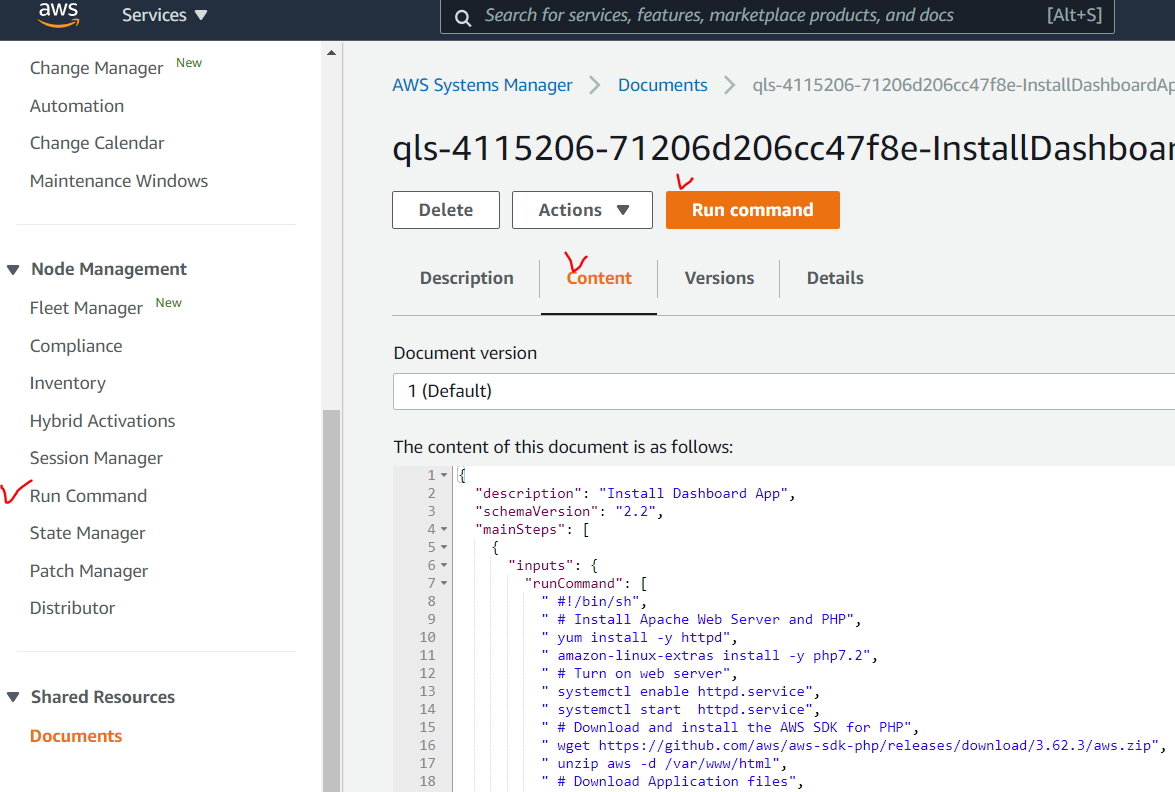
Task: Click line number 10 in the gutter
Action: pos(427,637)
